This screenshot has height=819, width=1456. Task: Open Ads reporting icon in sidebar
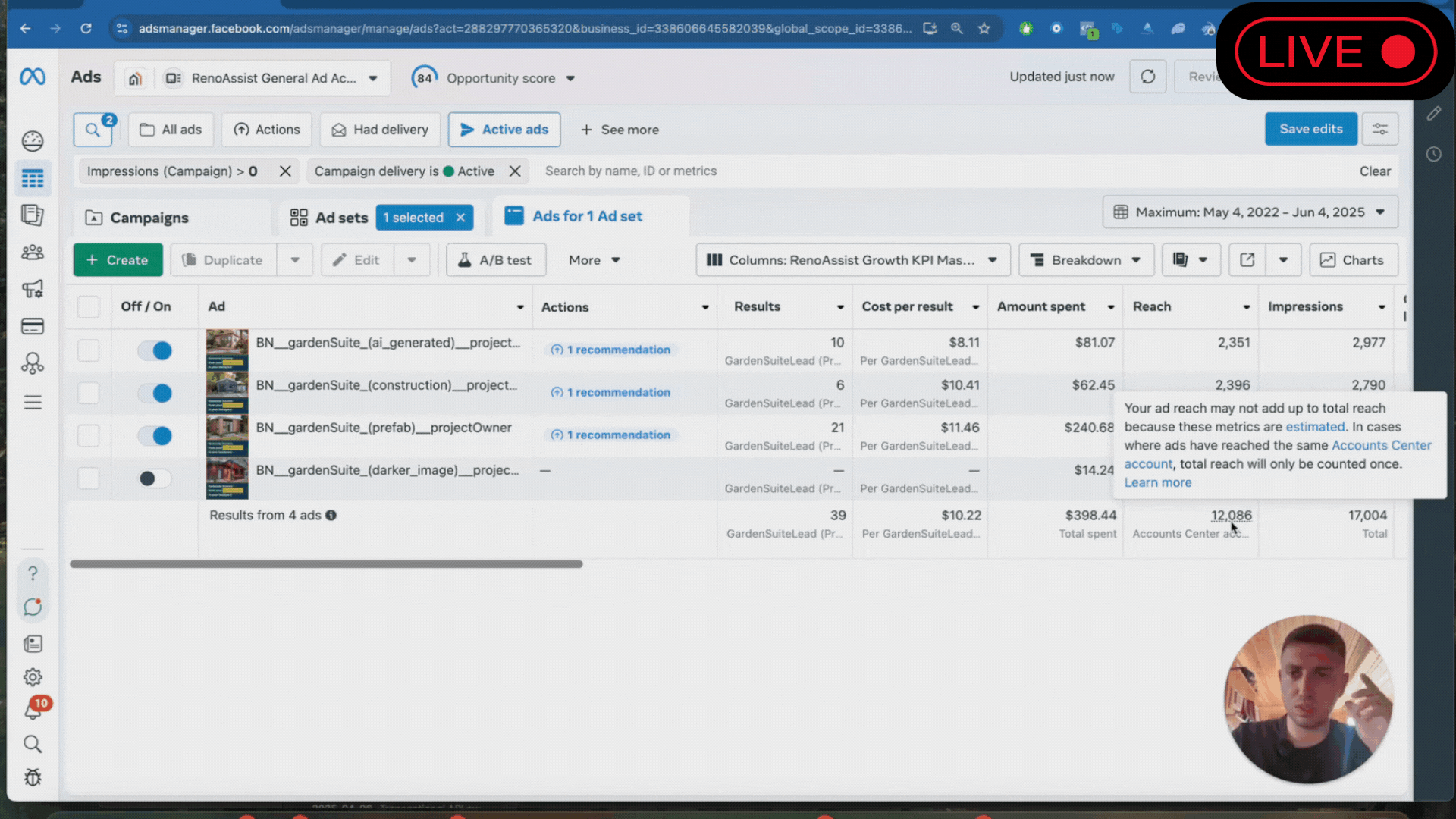click(33, 215)
